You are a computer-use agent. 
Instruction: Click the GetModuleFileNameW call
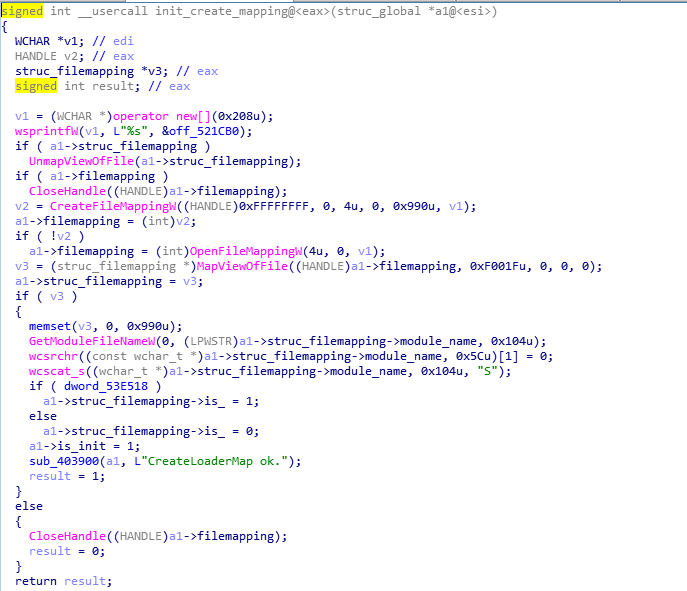pyautogui.click(x=92, y=341)
